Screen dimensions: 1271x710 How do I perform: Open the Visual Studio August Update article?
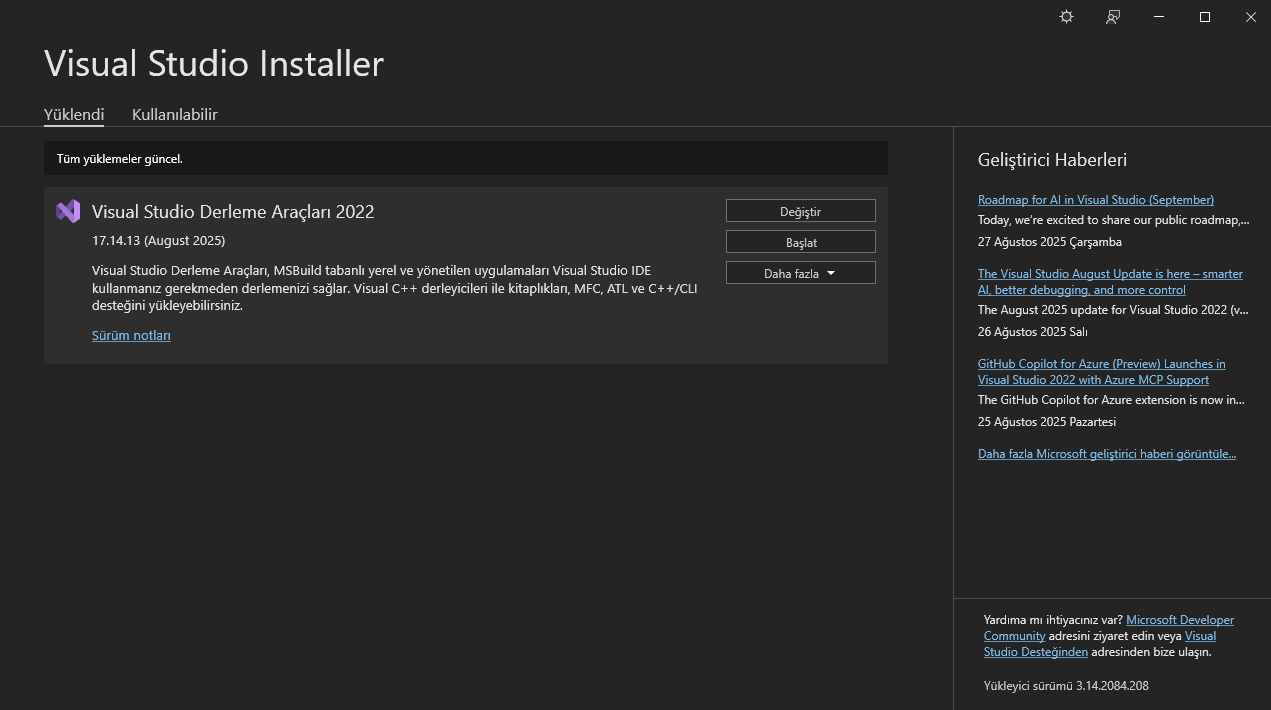tap(1110, 282)
